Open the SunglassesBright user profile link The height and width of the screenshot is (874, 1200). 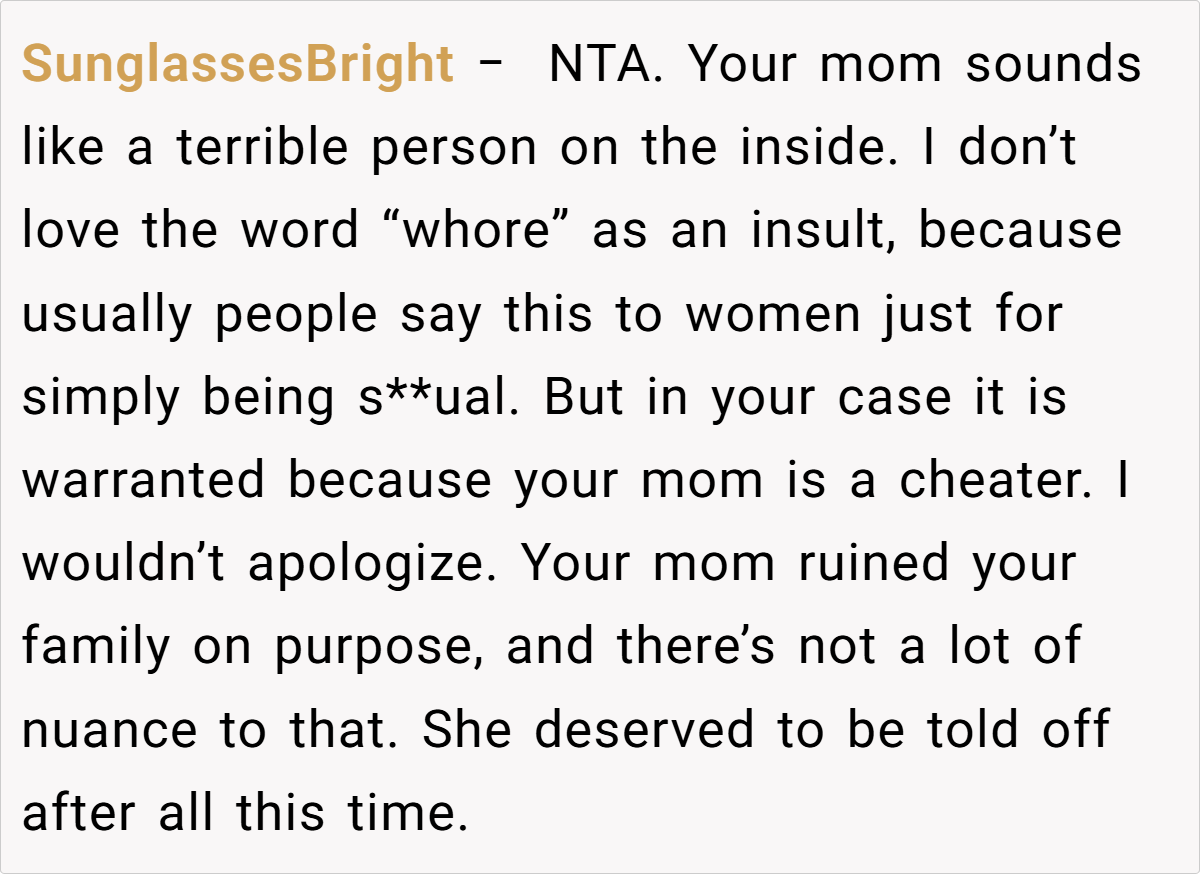point(237,66)
